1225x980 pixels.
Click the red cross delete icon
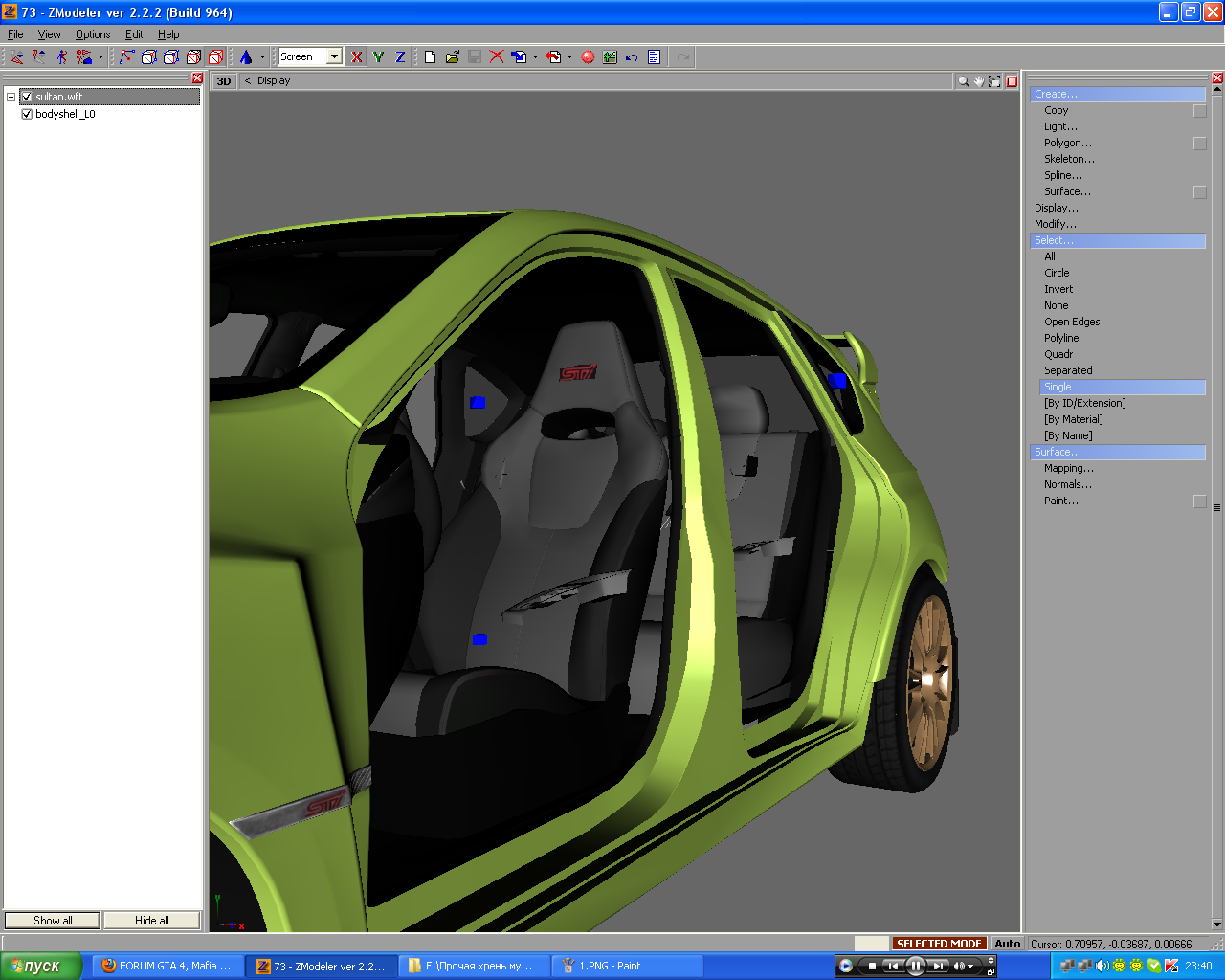coord(497,57)
